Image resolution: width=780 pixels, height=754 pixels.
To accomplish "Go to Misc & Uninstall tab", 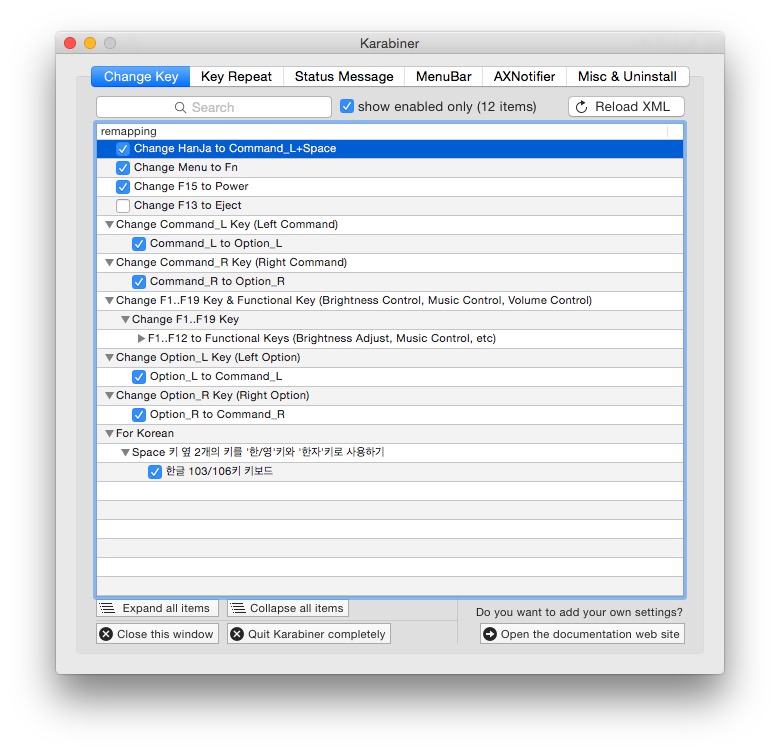I will pos(627,77).
